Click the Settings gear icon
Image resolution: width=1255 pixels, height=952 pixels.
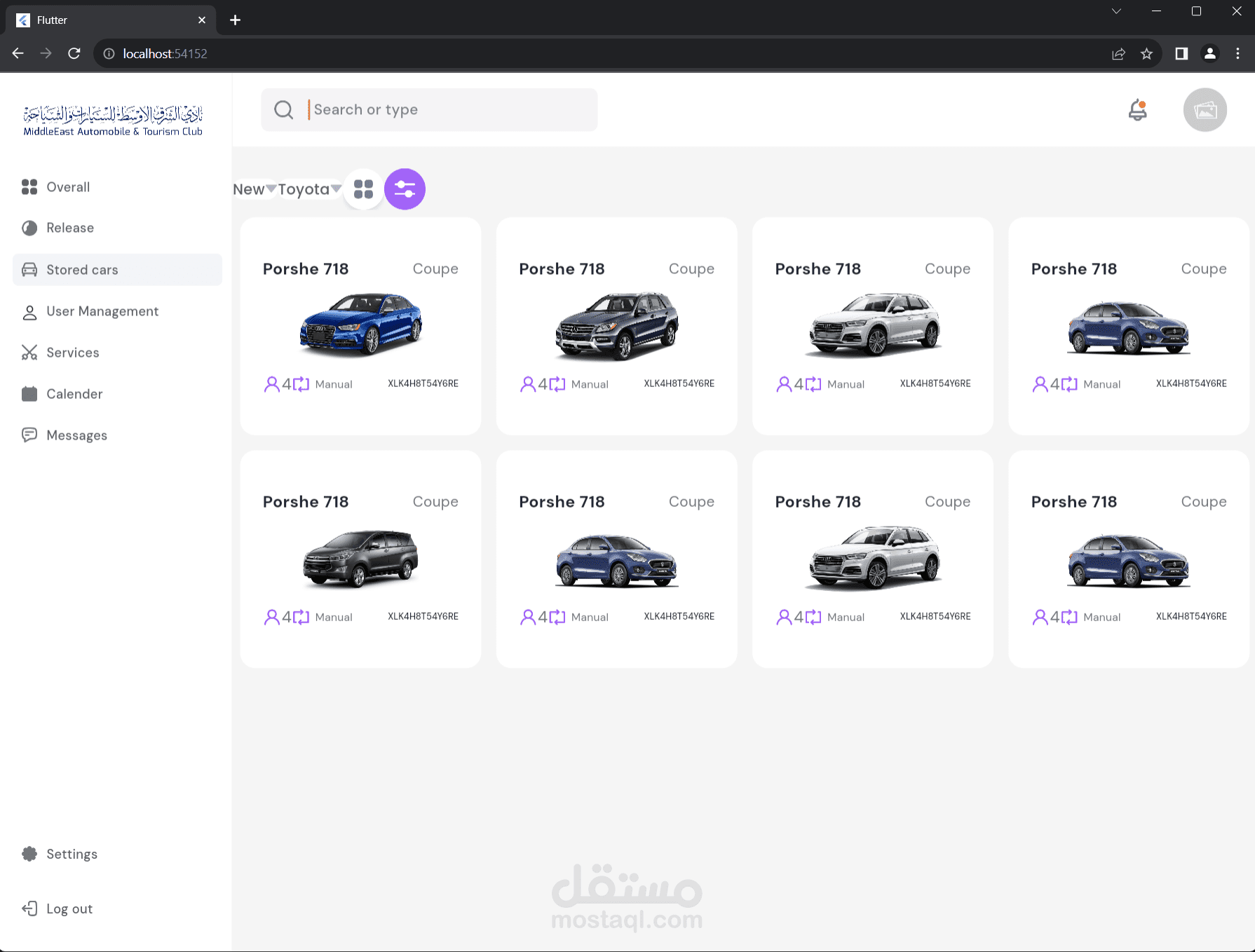point(29,854)
